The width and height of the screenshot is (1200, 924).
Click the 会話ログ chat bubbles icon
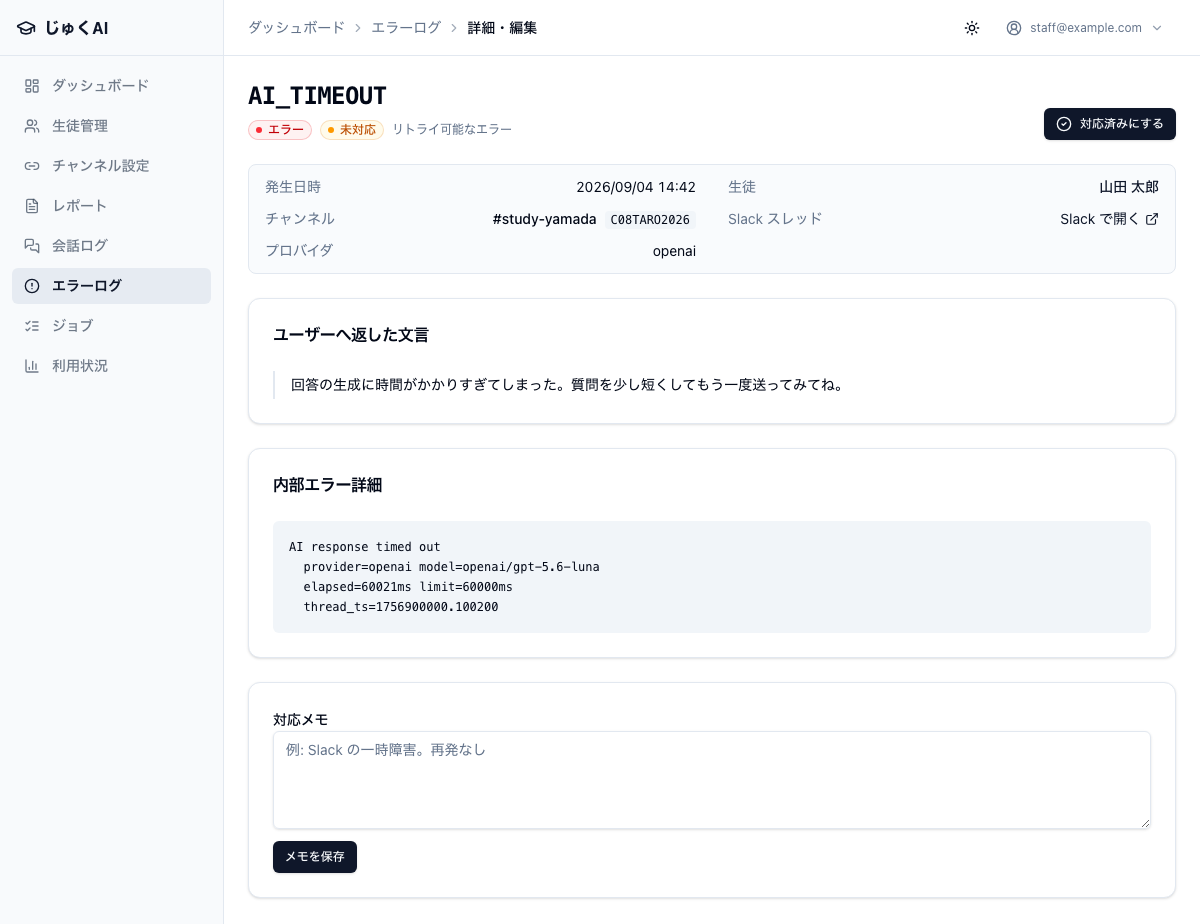coord(32,246)
